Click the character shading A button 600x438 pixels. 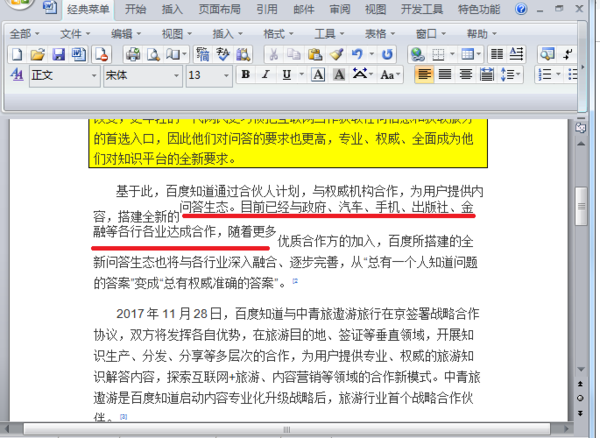tap(339, 75)
